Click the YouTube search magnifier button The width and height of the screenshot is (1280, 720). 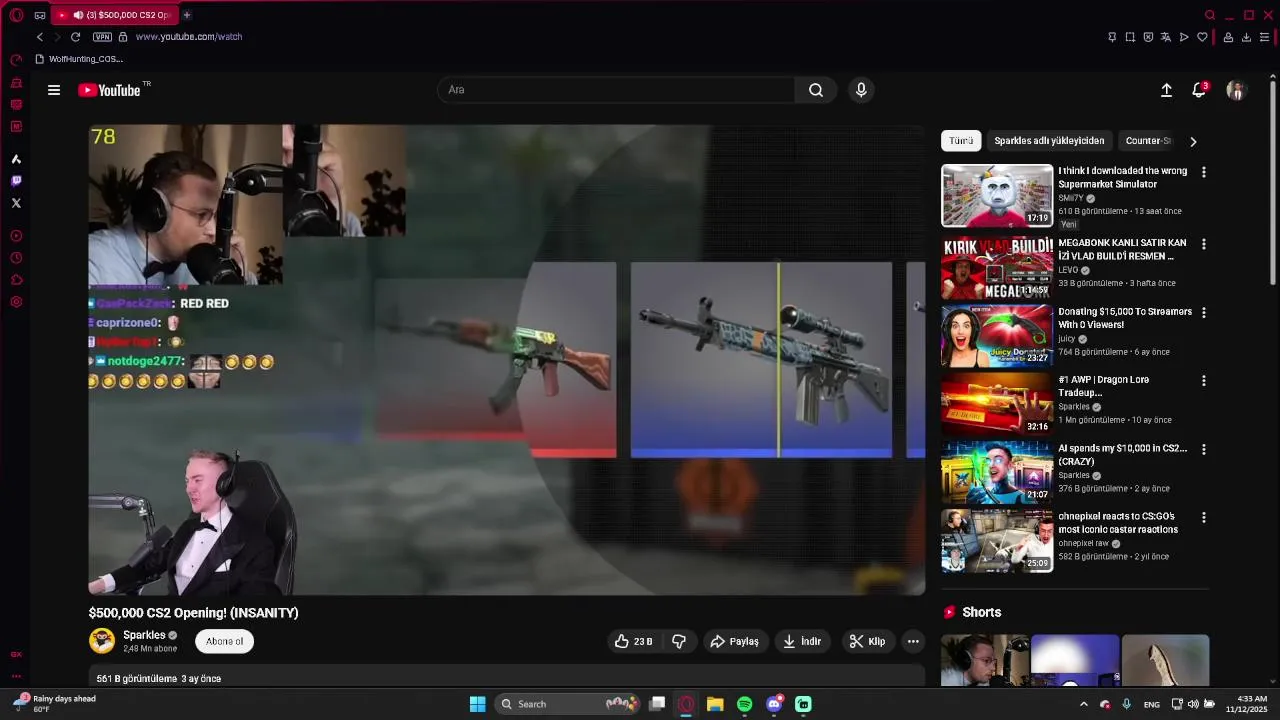816,90
